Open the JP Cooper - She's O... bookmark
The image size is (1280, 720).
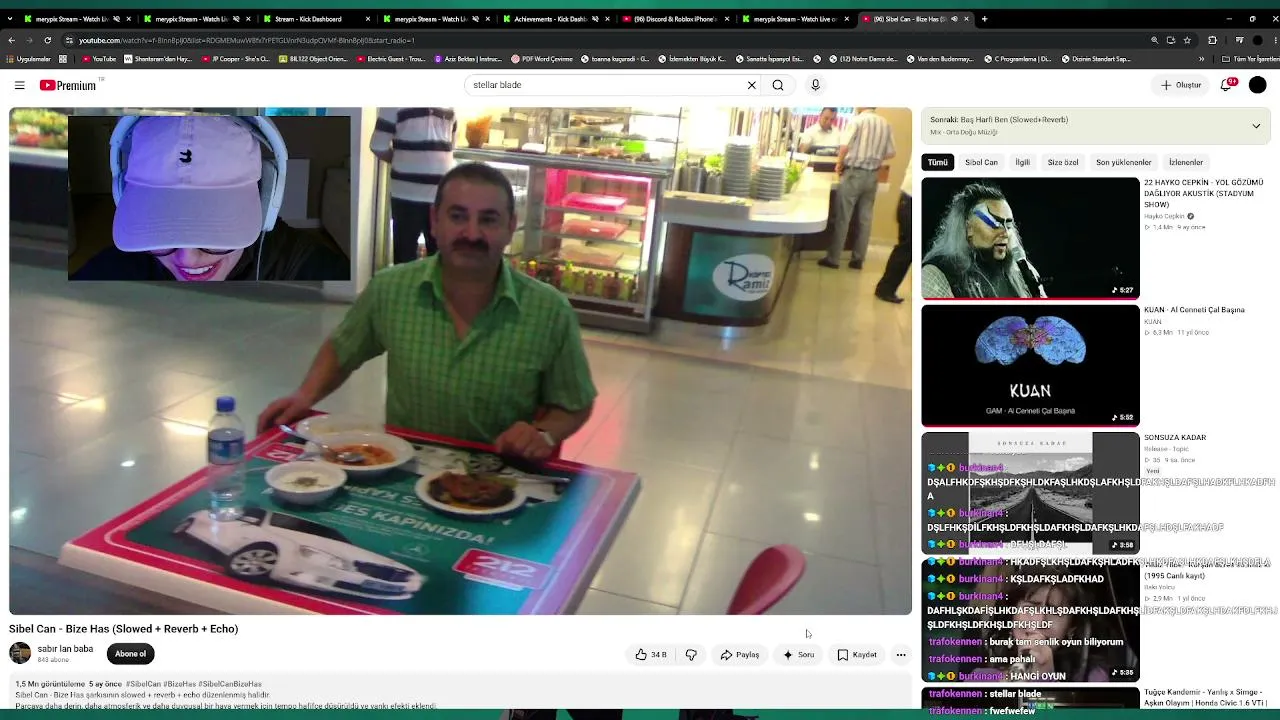236,59
